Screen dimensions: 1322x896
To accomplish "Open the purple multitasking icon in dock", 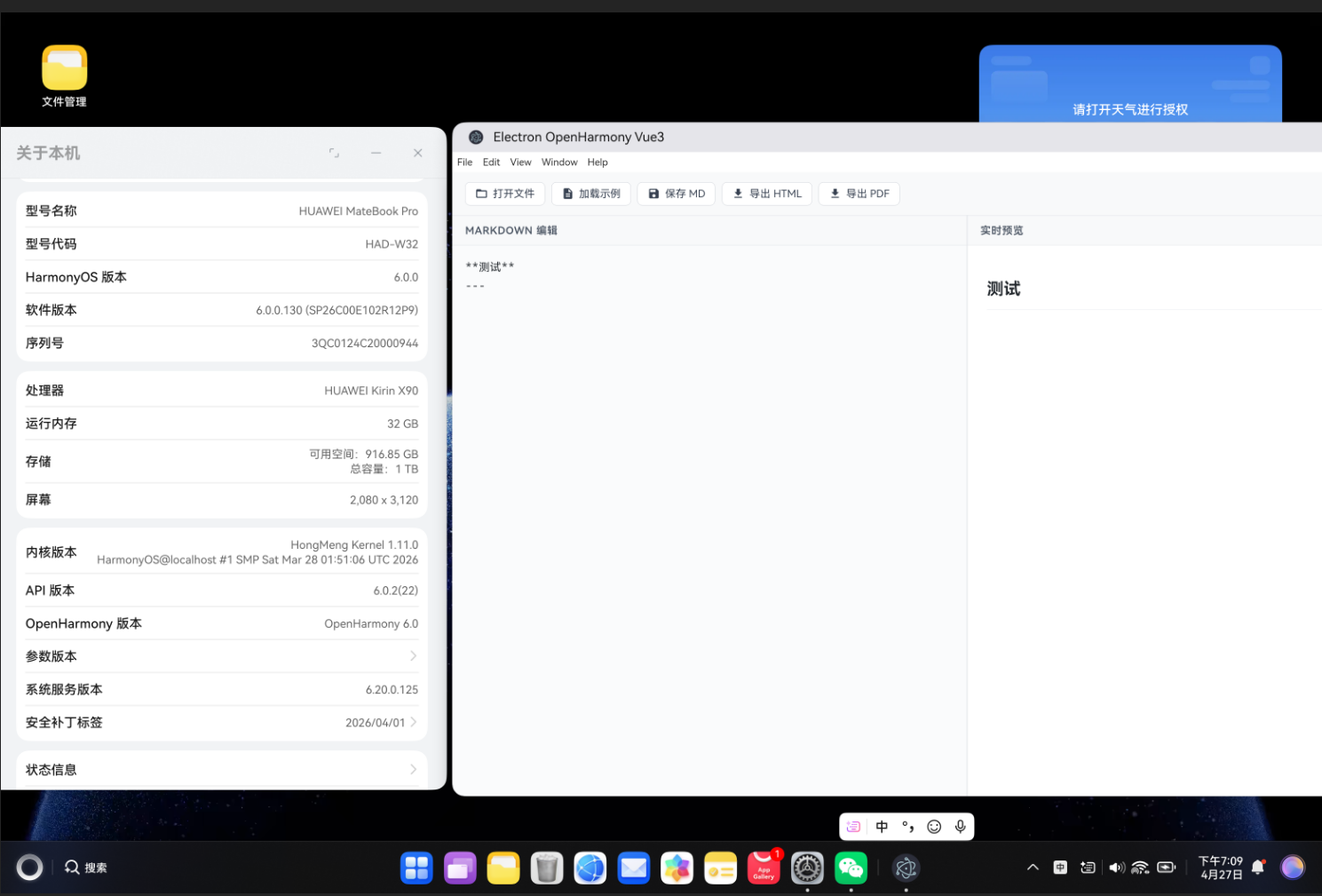I will 460,868.
